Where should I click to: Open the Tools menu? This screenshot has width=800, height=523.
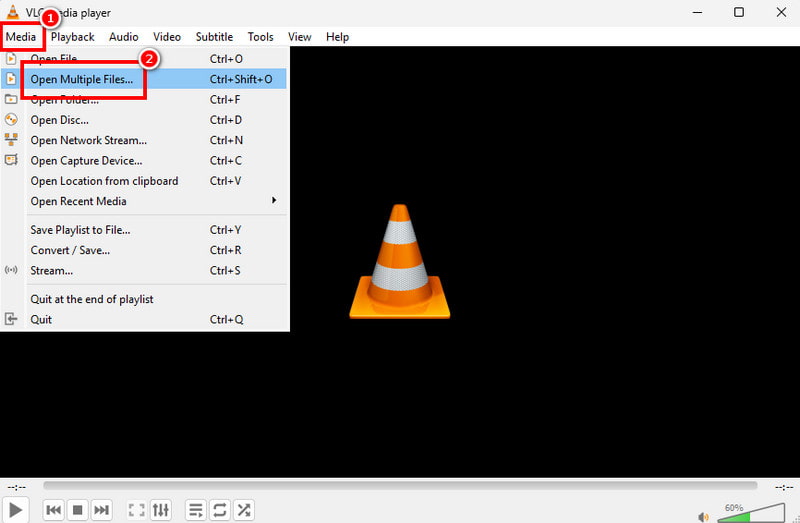click(x=260, y=37)
